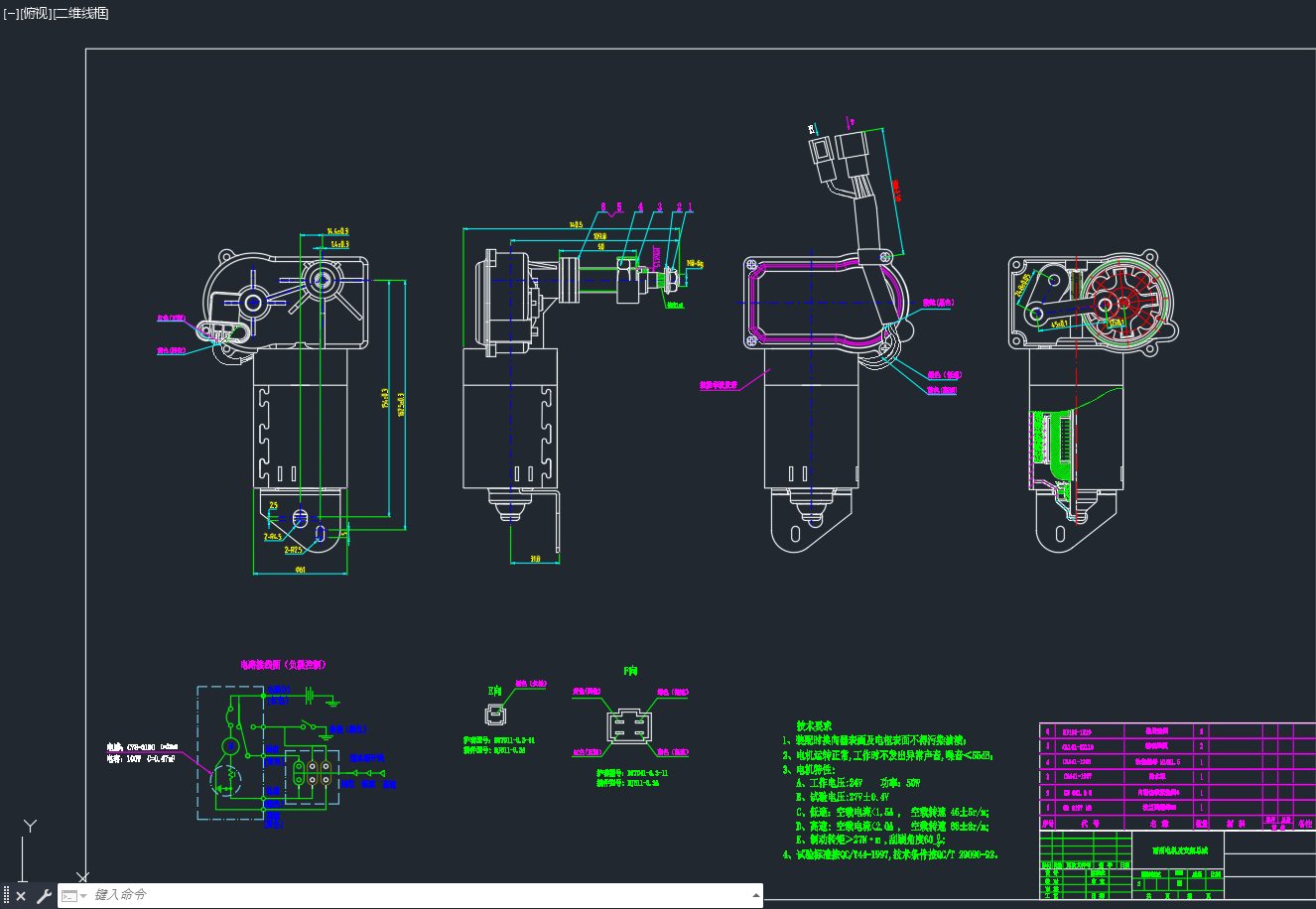The image size is (1316, 909).
Task: Select the 材料 header cell in parts table
Action: click(x=1236, y=823)
